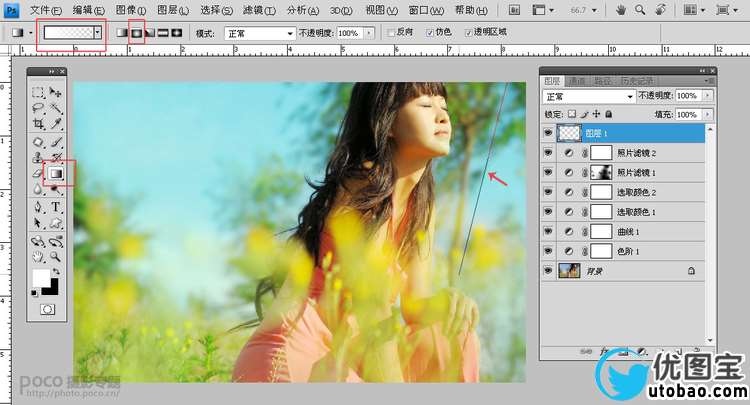Open the 文件 menu
The image size is (750, 405).
45,10
